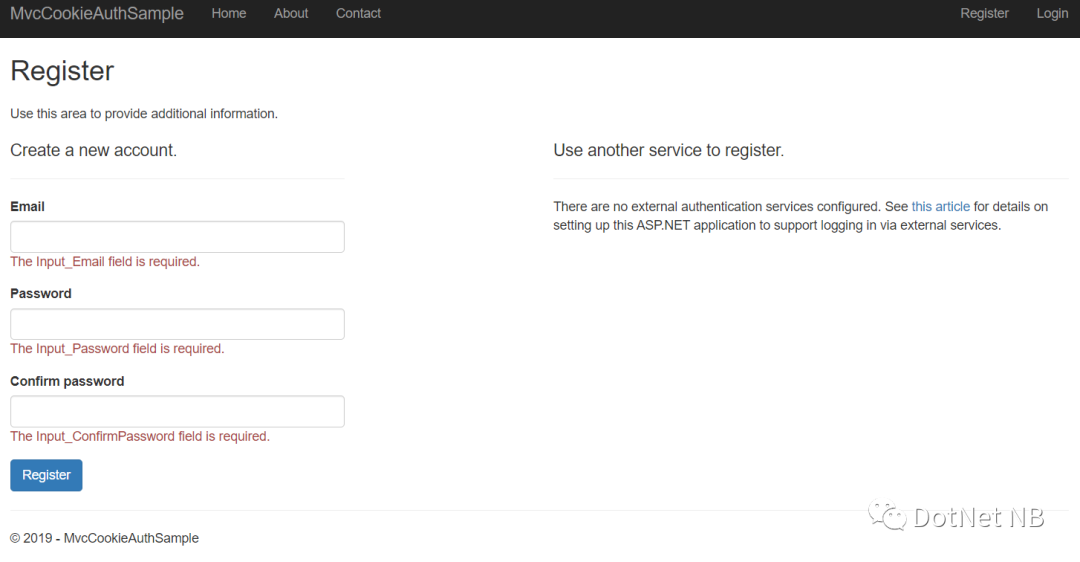Focus the Confirm password input field
This screenshot has width=1080, height=562.
coord(177,411)
